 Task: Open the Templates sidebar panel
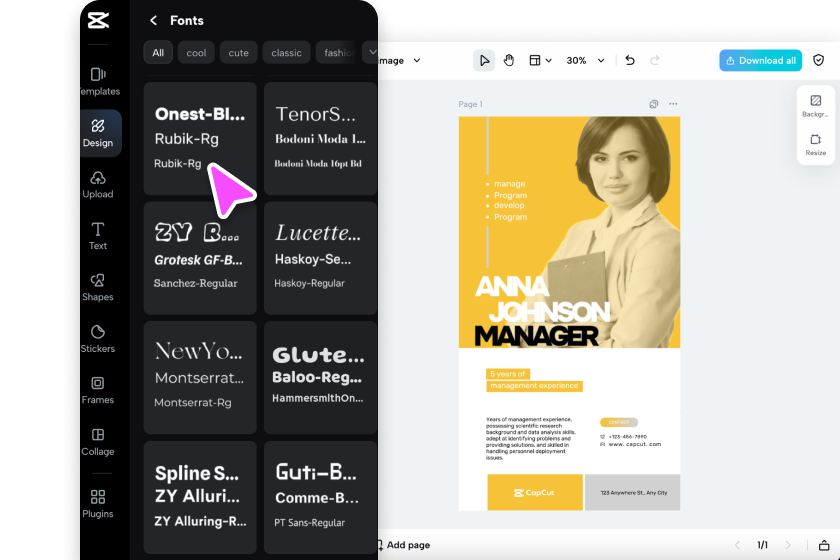[x=98, y=81]
